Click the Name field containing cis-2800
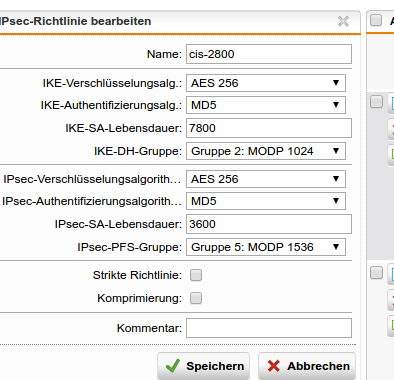The image size is (394, 380). coord(269,54)
